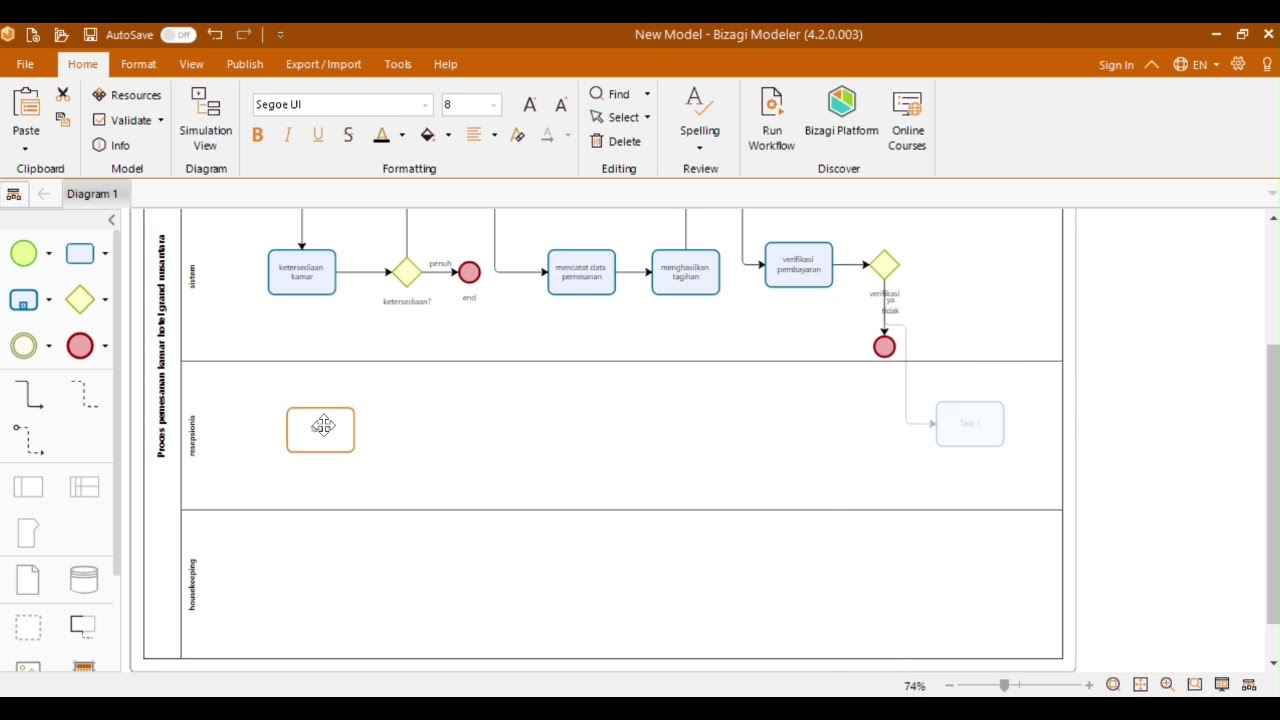Open the font name dropdown
The height and width of the screenshot is (720, 1280).
tap(426, 105)
